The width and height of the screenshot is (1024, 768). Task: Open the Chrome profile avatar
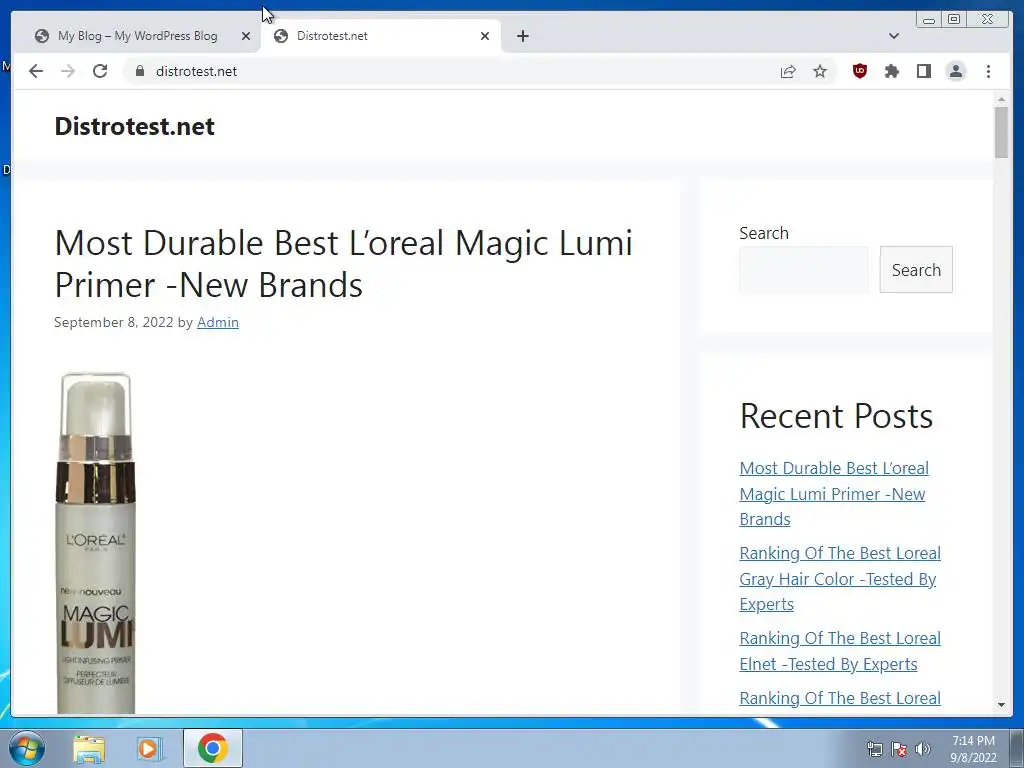[x=956, y=71]
